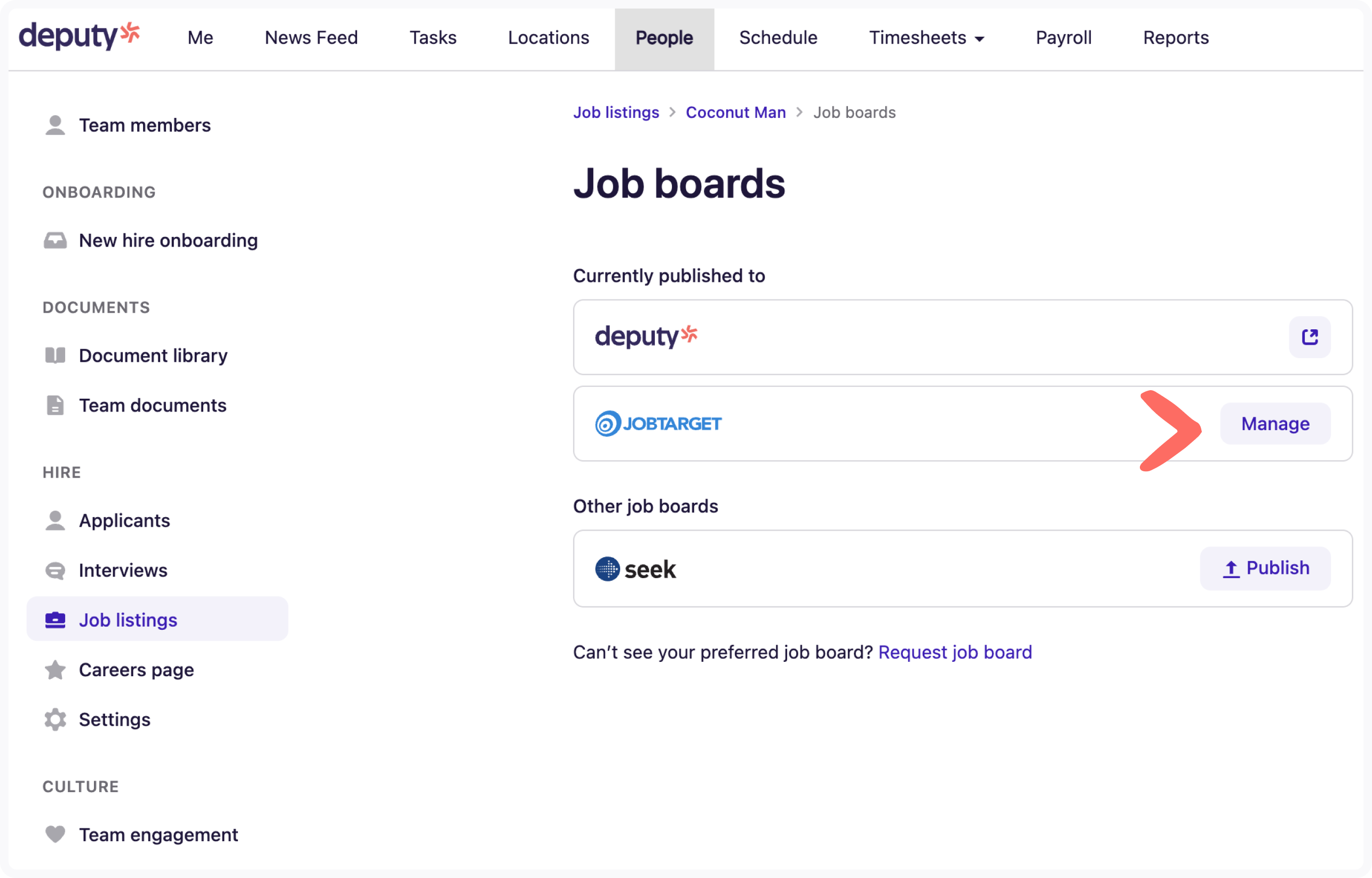Click 'Other job boards' label
Viewport: 1372px width, 878px height.
point(645,507)
